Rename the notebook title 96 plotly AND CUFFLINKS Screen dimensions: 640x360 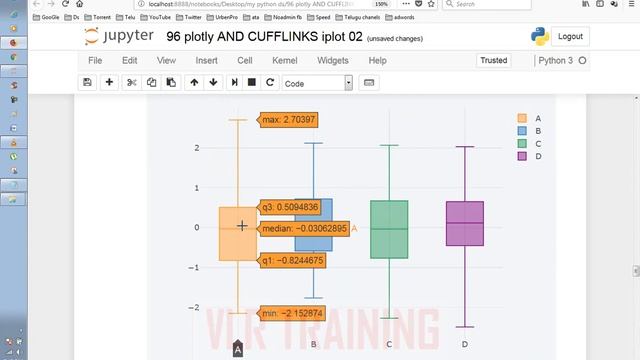pos(264,36)
